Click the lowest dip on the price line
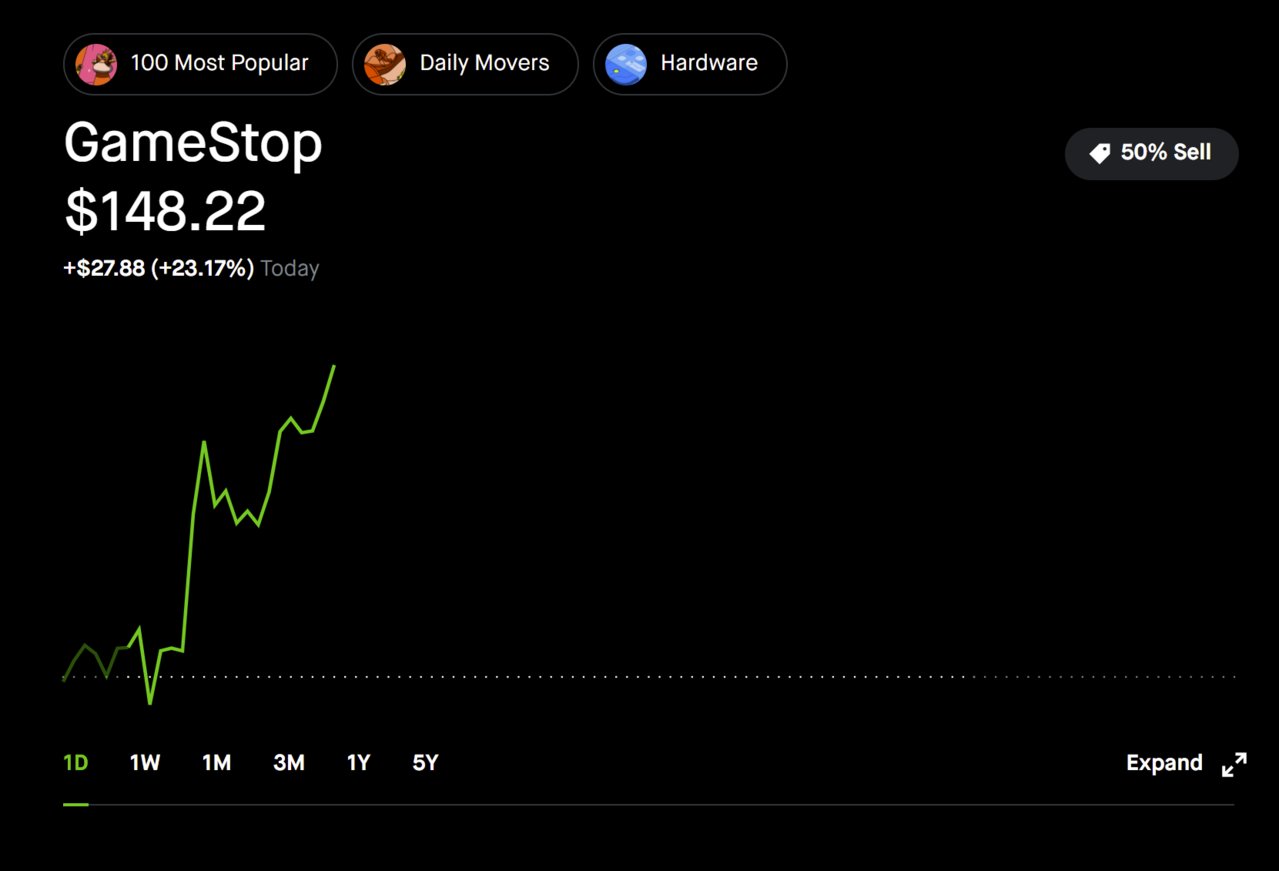This screenshot has width=1279, height=871. pos(150,703)
